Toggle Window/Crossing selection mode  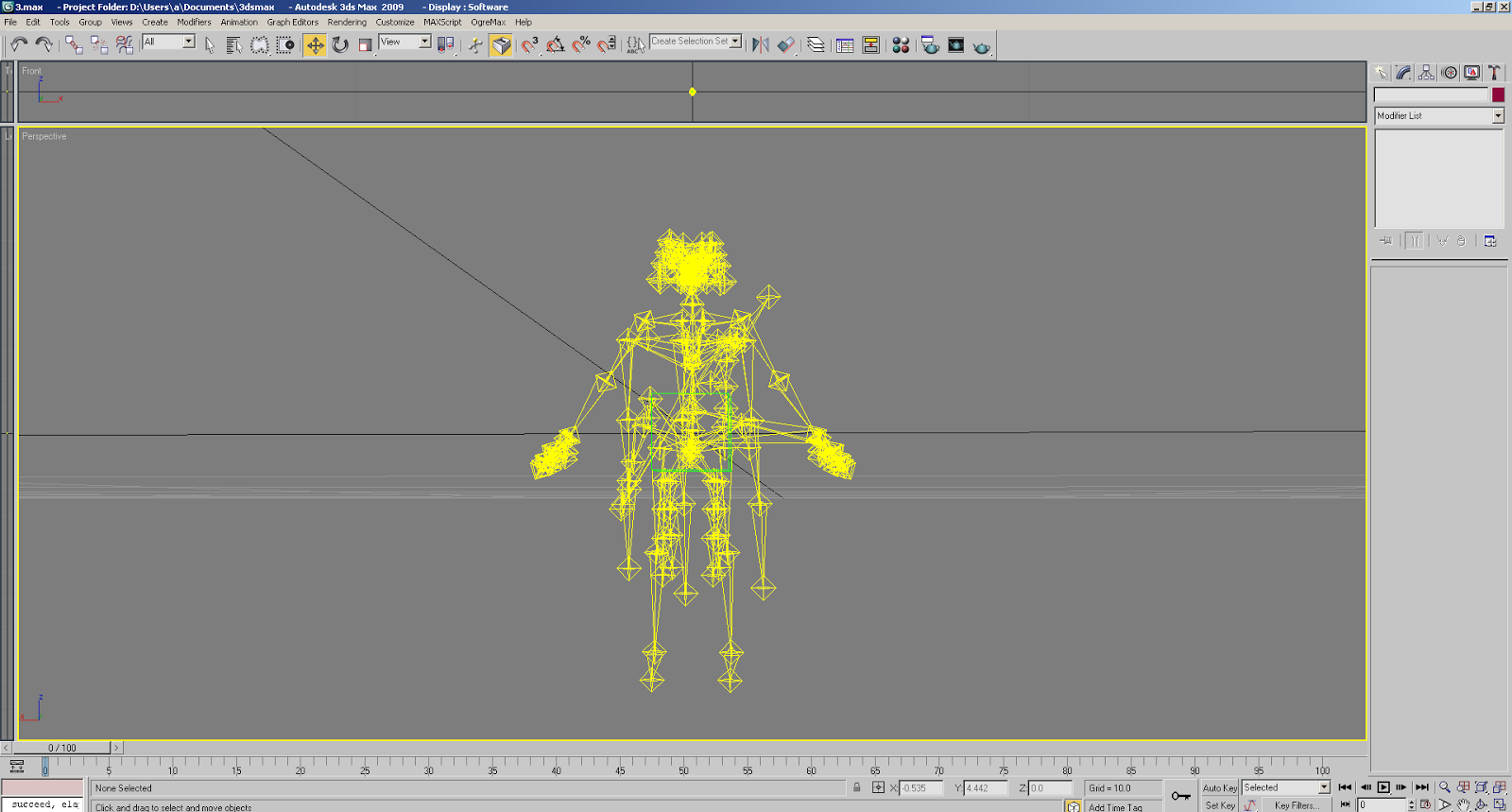pyautogui.click(x=285, y=44)
